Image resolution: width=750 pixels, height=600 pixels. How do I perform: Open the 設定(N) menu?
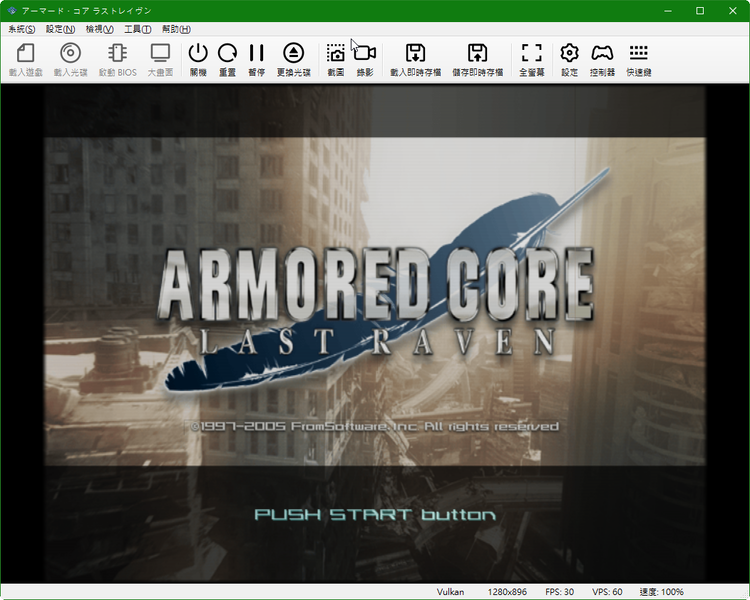(60, 29)
